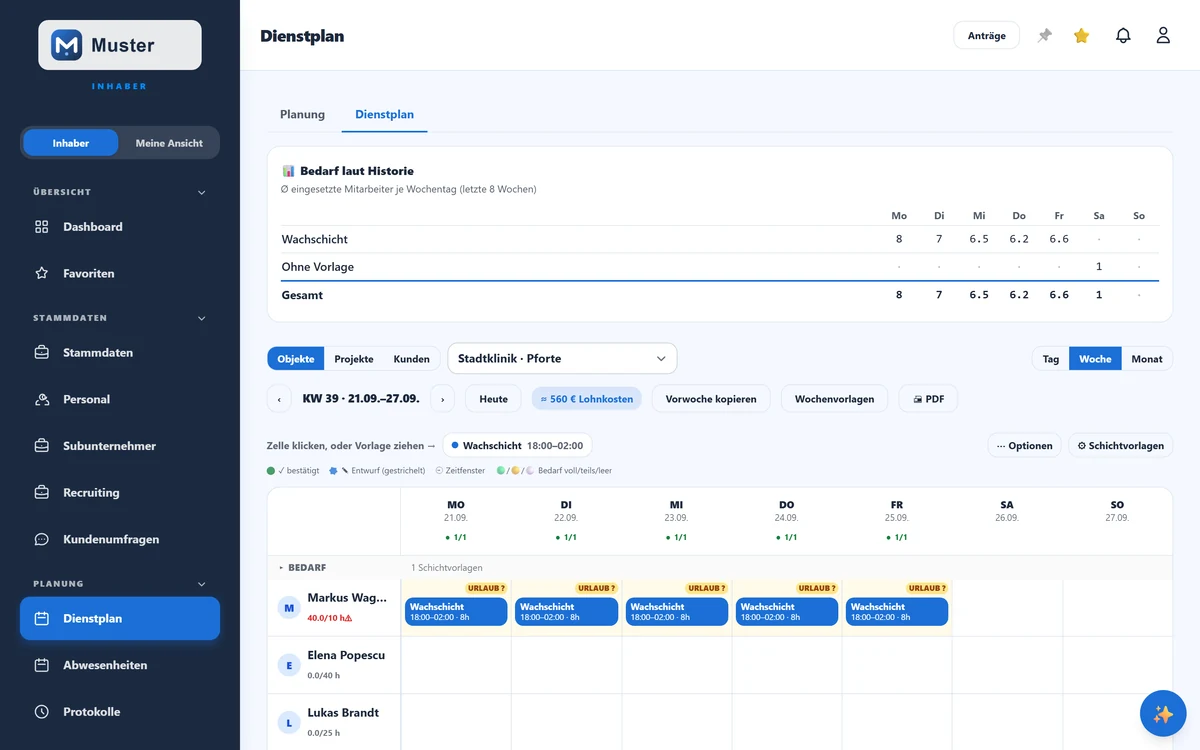
Task: Select the Wachschicht 18:00–02:00 template chip
Action: 518,446
